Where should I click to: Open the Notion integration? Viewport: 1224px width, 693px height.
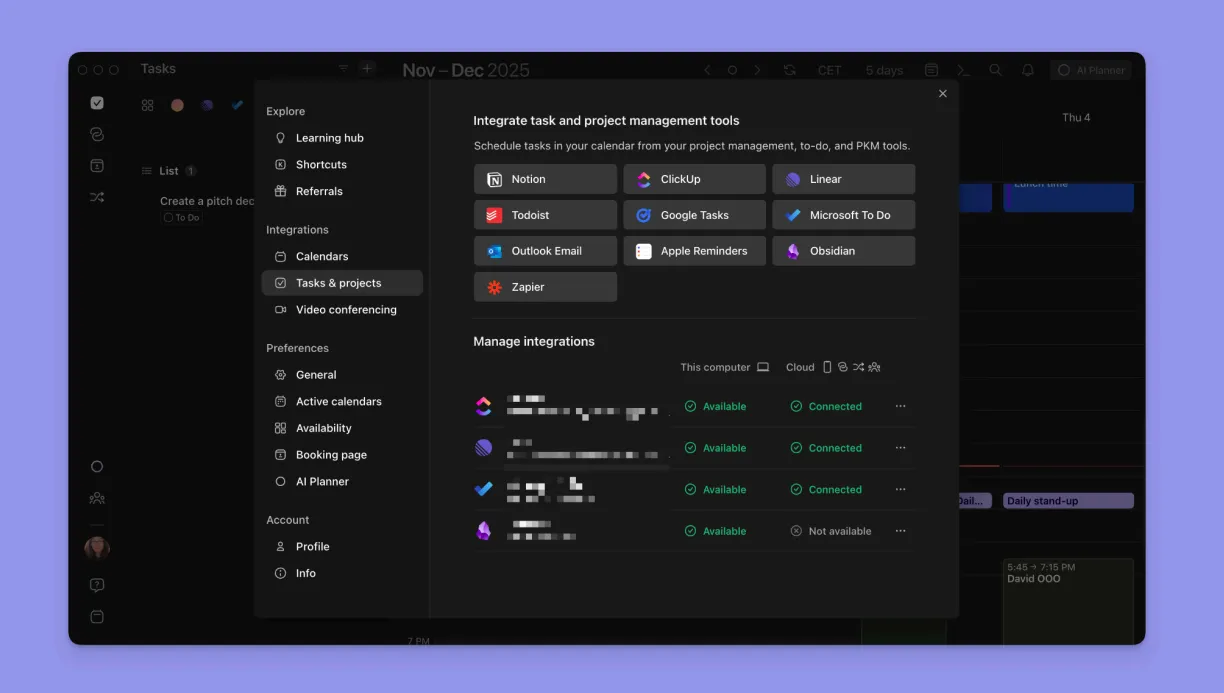[545, 179]
